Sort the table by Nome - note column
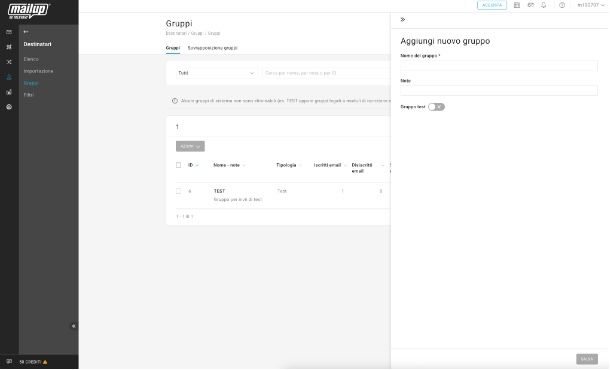This screenshot has width=610, height=370. pos(229,165)
